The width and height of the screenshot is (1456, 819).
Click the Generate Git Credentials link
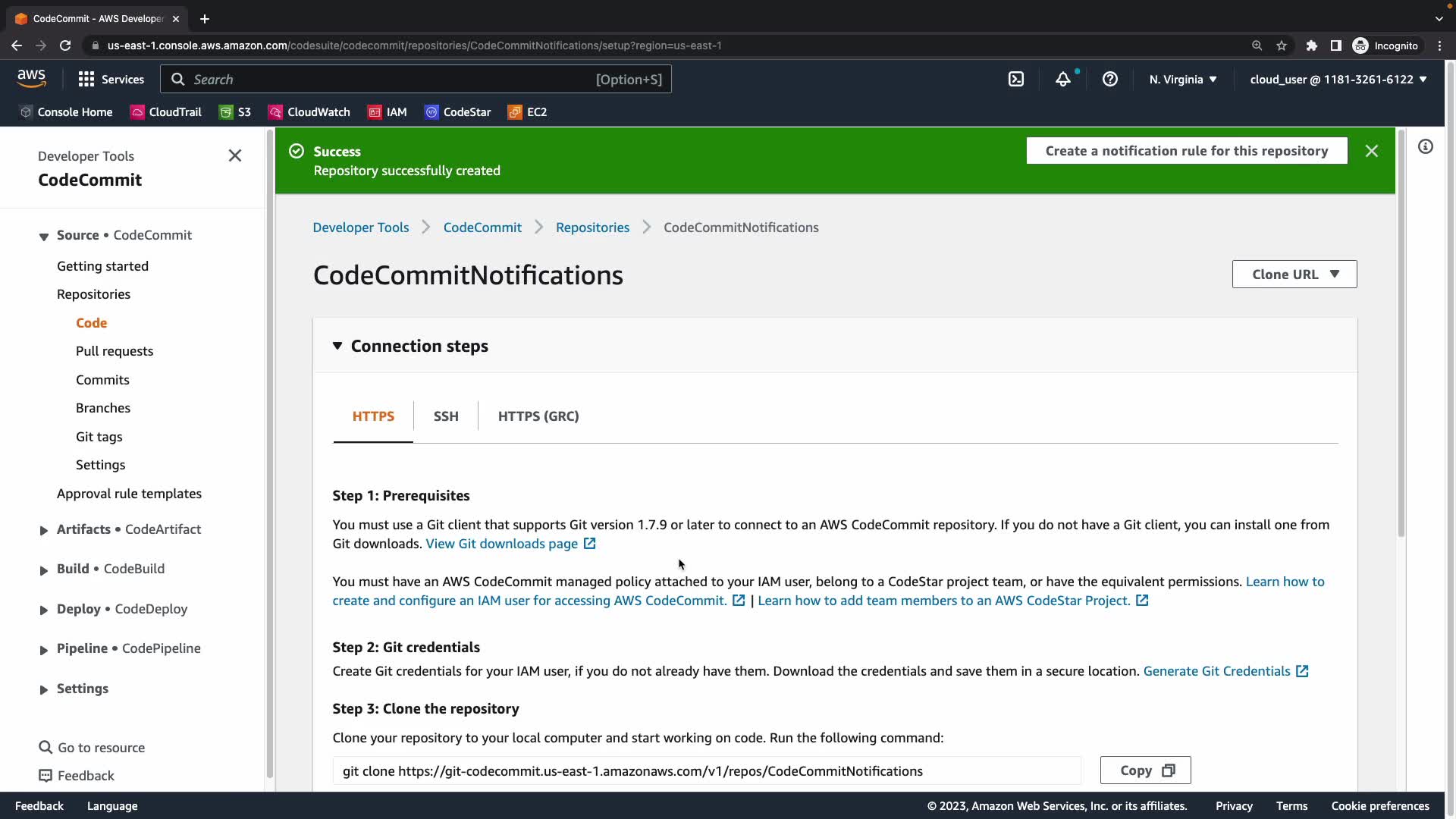click(1216, 671)
